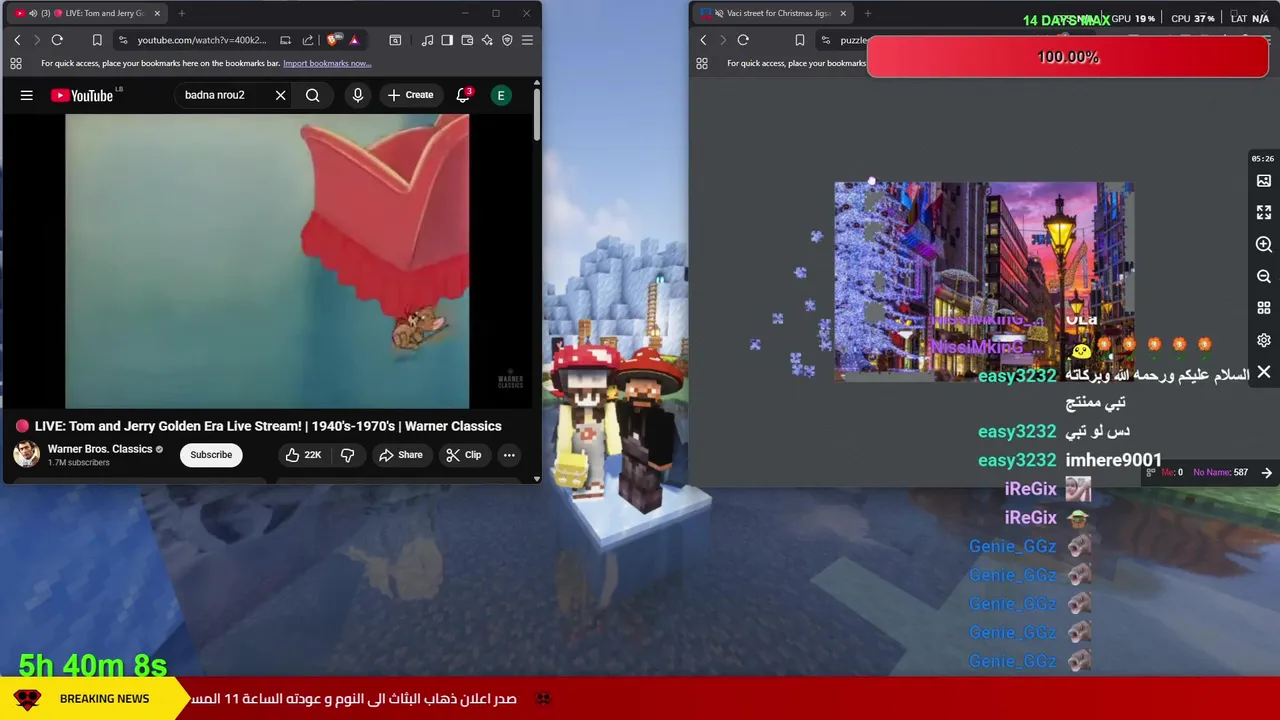Share the Tom and Jerry live stream
1280x720 pixels.
point(400,455)
